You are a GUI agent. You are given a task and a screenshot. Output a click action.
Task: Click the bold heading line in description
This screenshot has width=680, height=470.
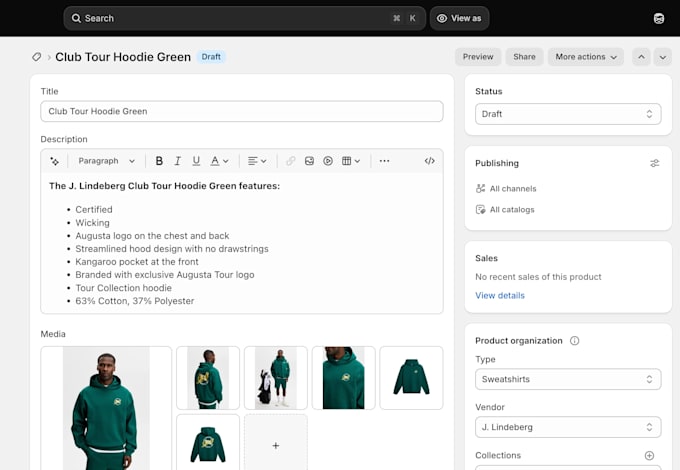coord(164,186)
